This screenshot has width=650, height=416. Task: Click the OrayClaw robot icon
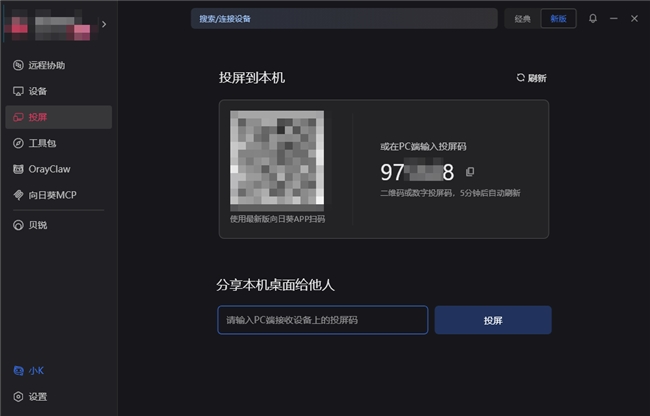[18, 169]
